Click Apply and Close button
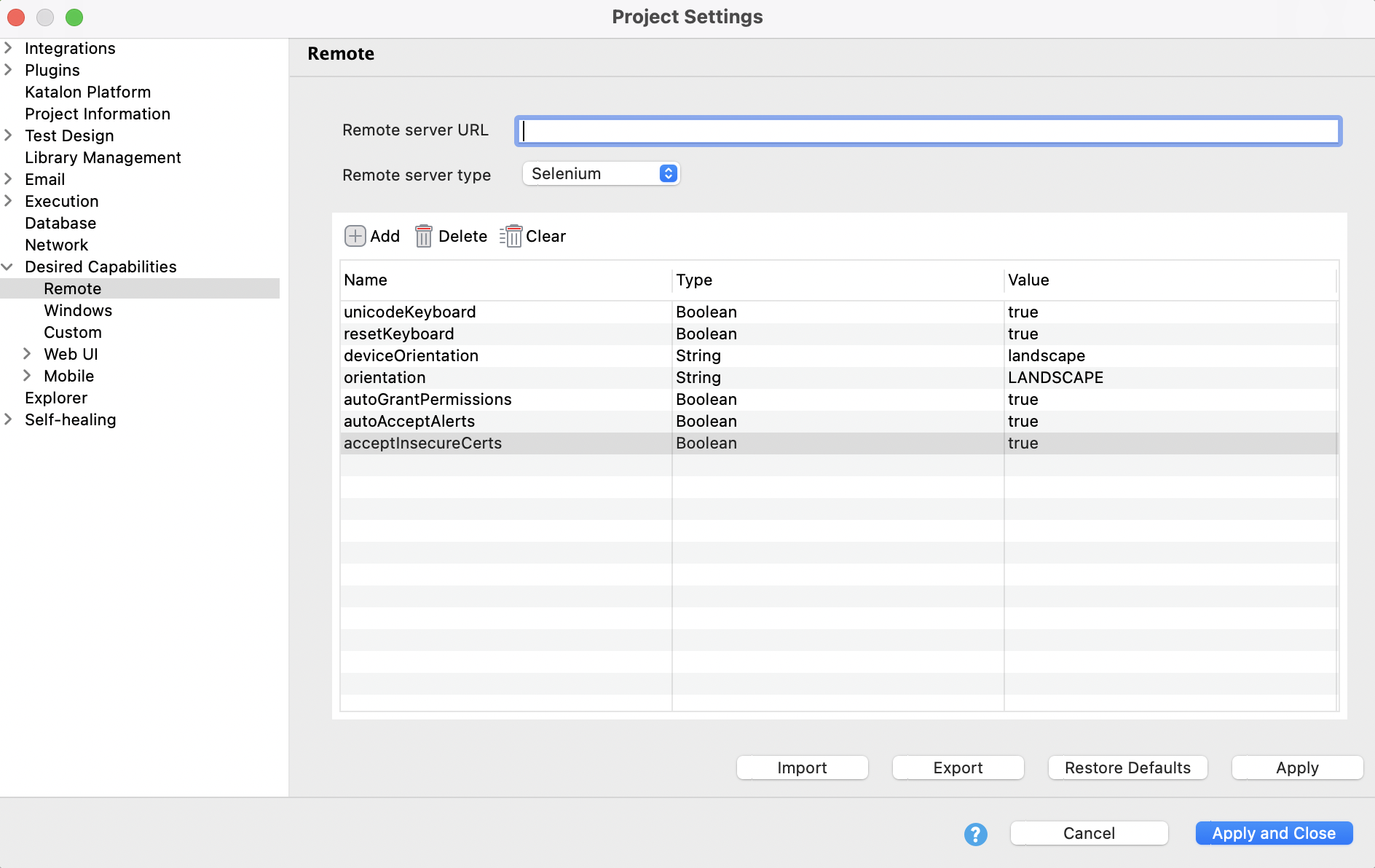This screenshot has height=868, width=1375. (1274, 833)
